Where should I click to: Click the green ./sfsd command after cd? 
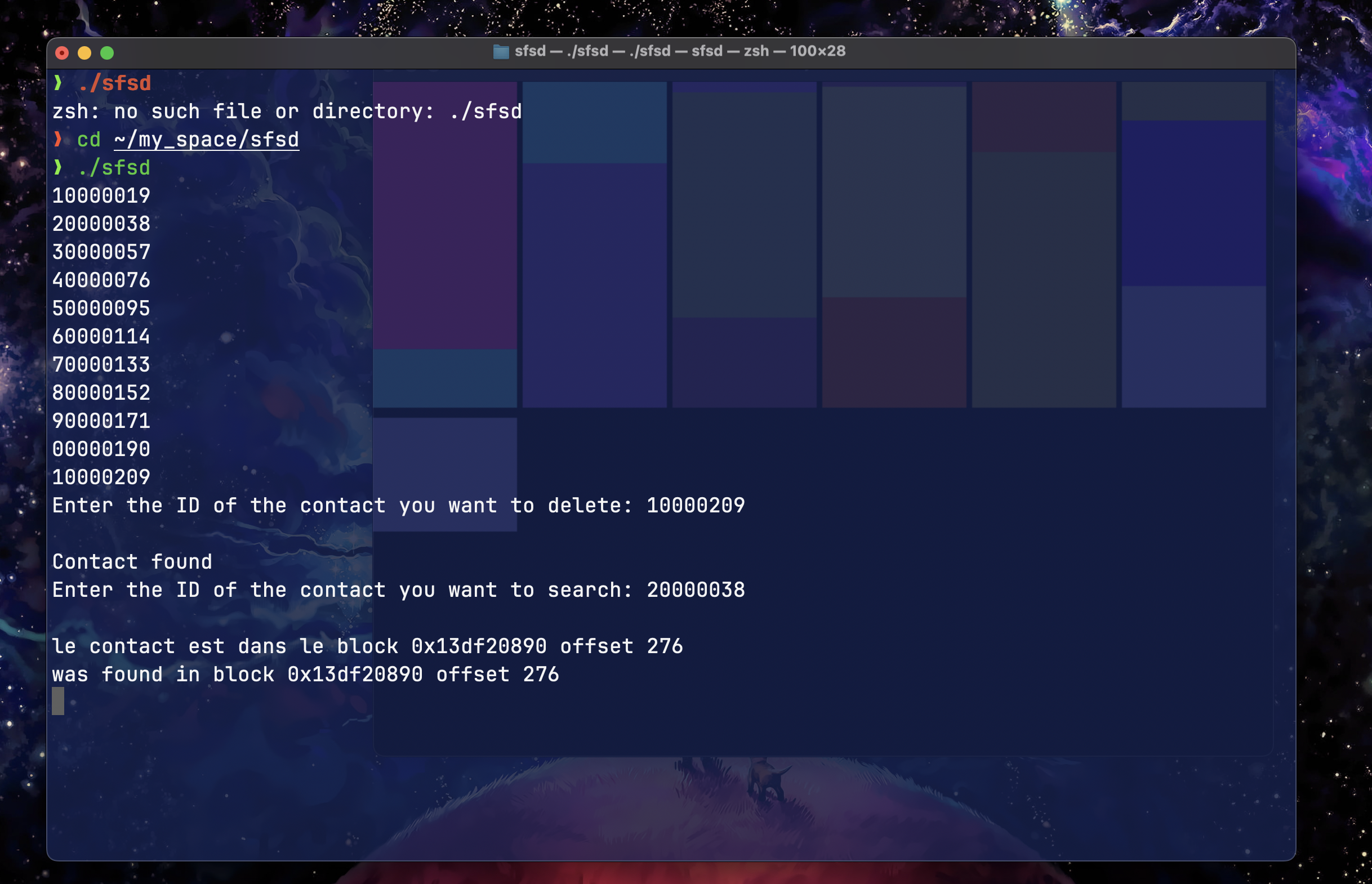click(x=114, y=168)
